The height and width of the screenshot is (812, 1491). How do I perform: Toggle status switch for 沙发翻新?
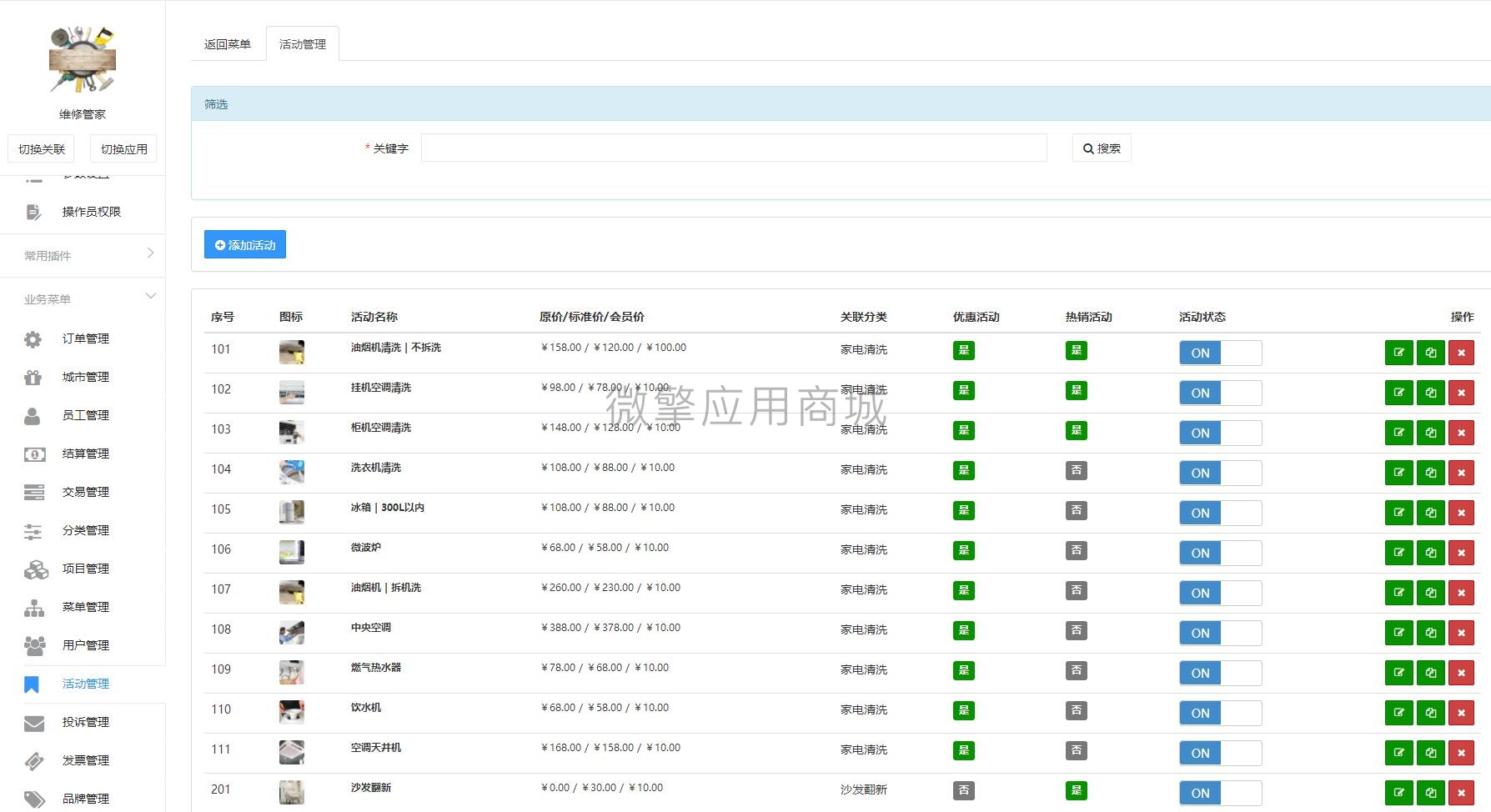(1220, 793)
